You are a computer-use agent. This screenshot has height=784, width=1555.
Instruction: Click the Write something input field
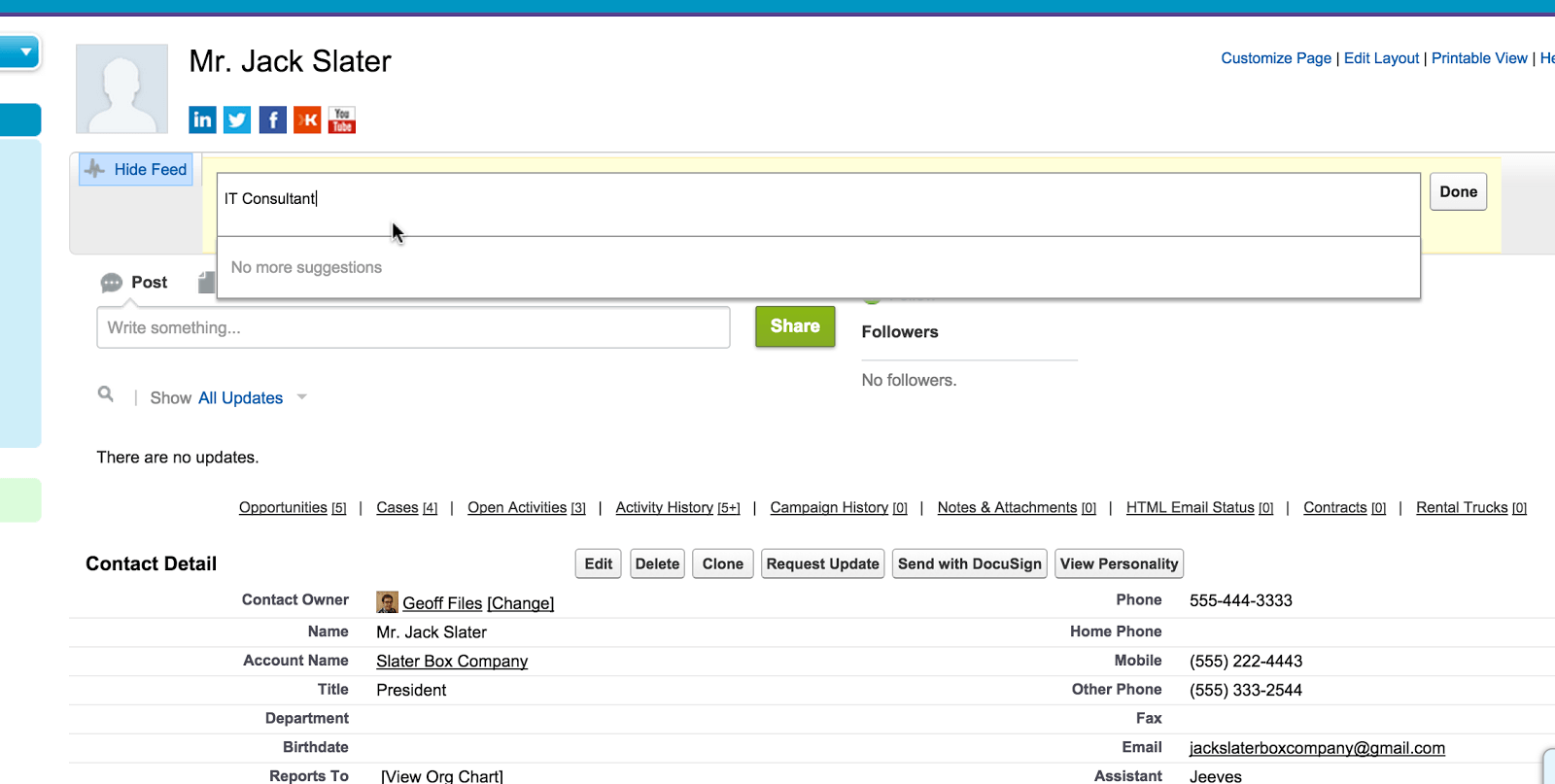413,328
